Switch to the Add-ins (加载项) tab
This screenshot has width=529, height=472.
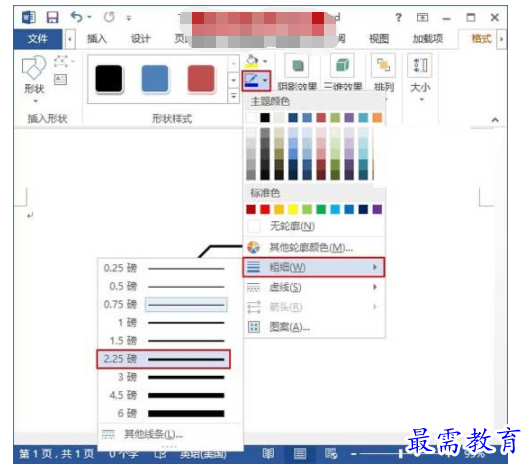click(x=428, y=39)
